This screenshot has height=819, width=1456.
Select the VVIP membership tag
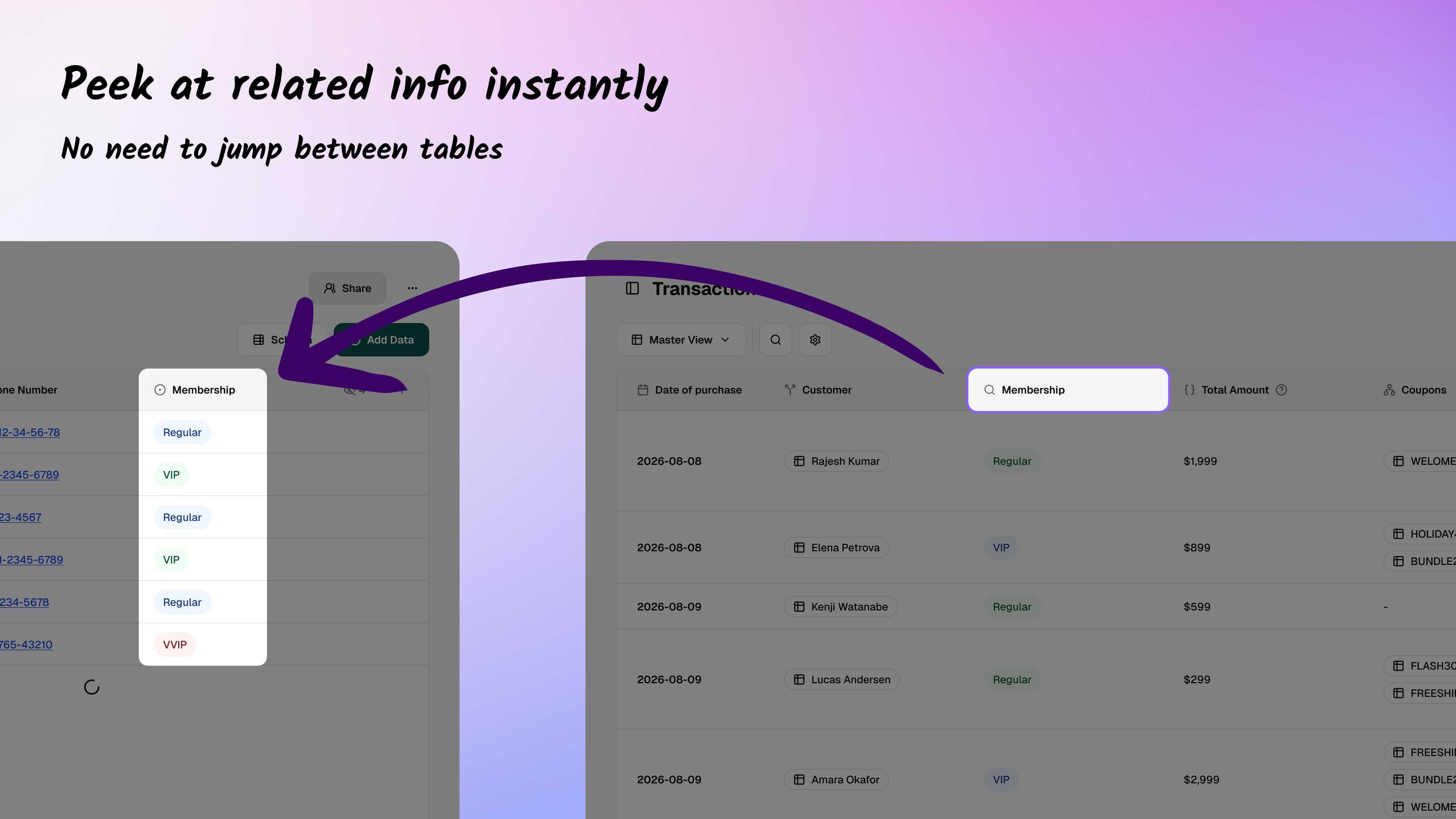(175, 644)
